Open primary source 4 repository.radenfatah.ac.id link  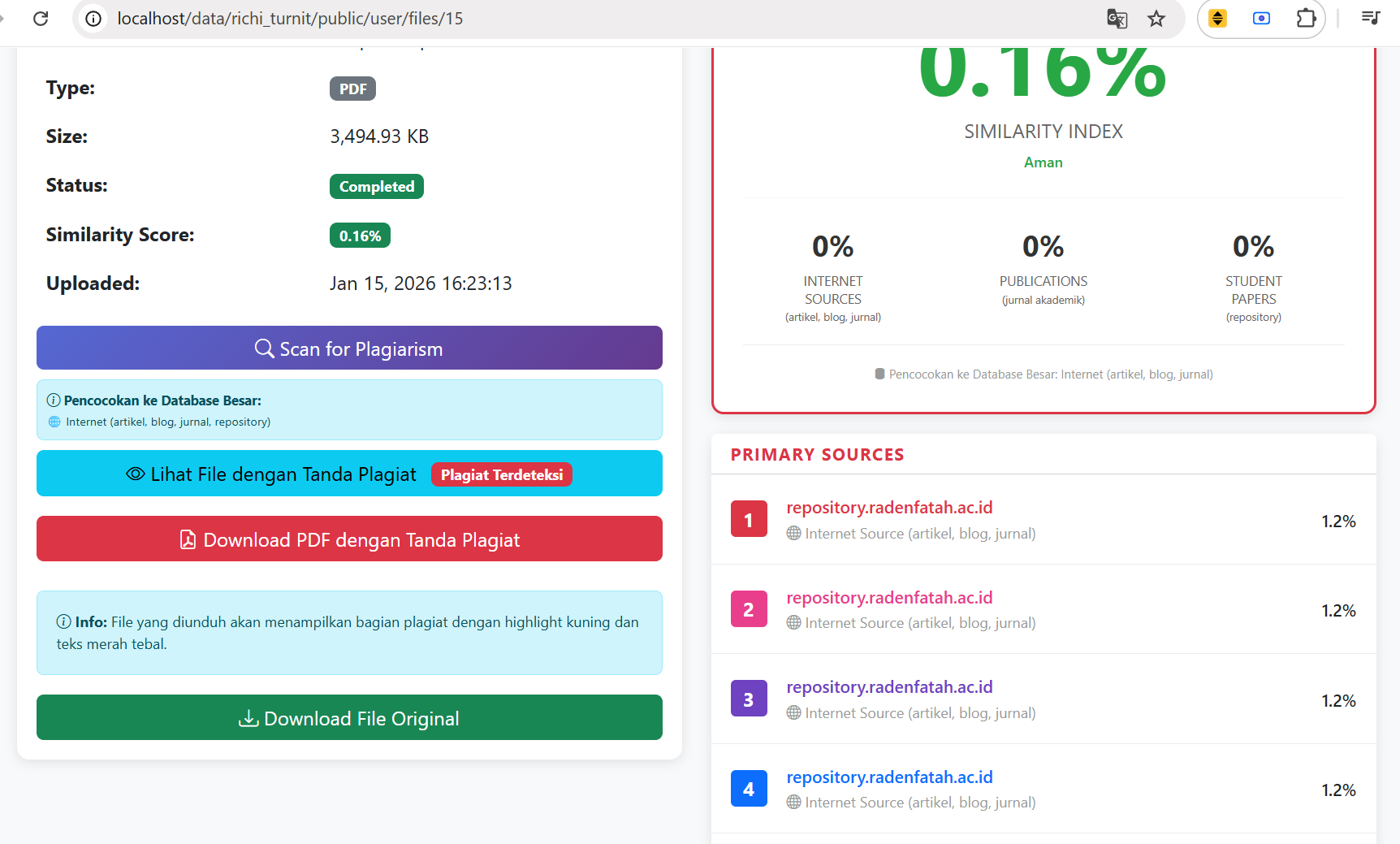pos(889,777)
